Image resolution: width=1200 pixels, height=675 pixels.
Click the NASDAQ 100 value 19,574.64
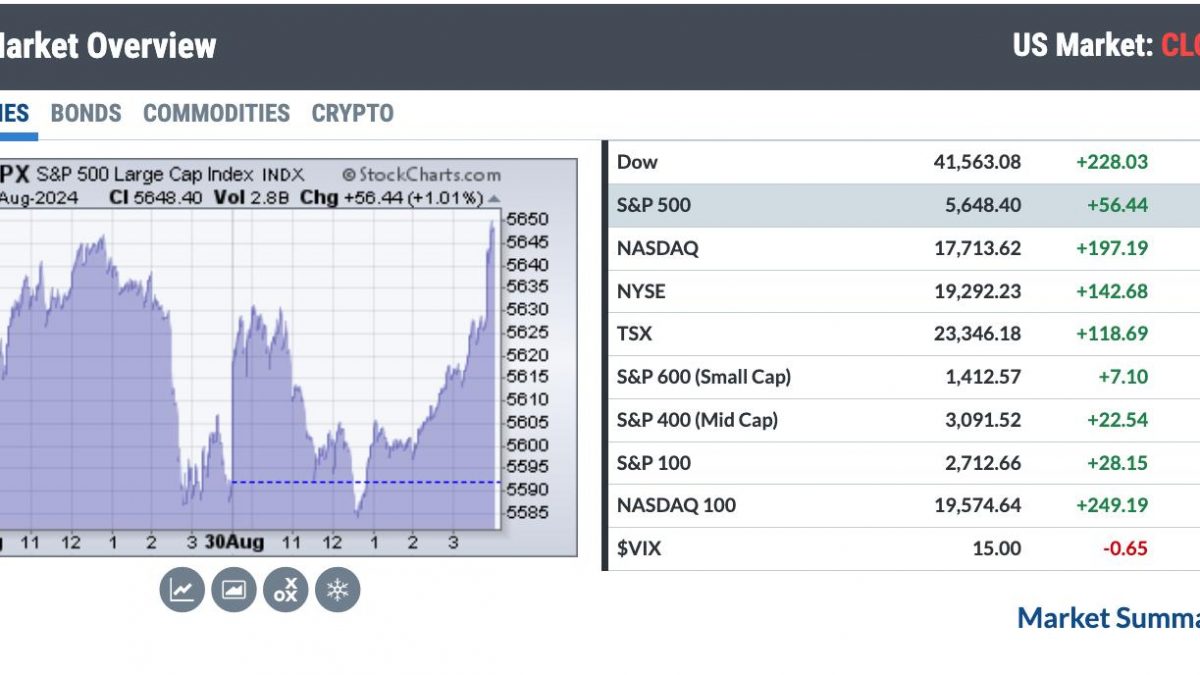[976, 506]
